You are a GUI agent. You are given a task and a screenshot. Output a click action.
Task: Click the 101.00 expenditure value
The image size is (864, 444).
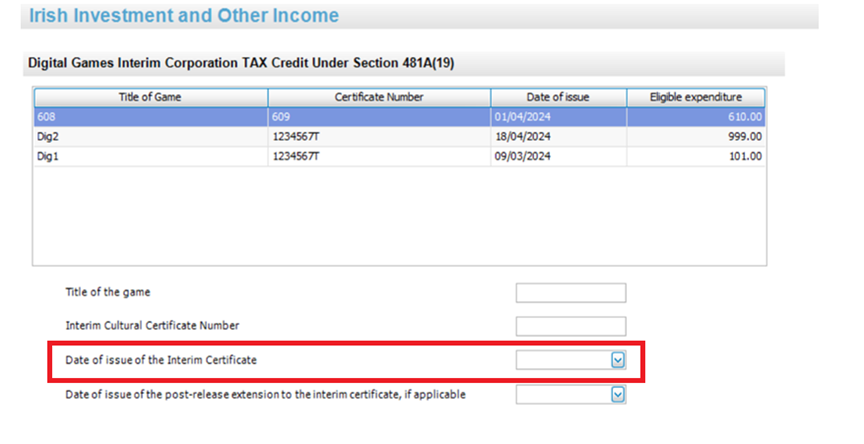pos(746,156)
